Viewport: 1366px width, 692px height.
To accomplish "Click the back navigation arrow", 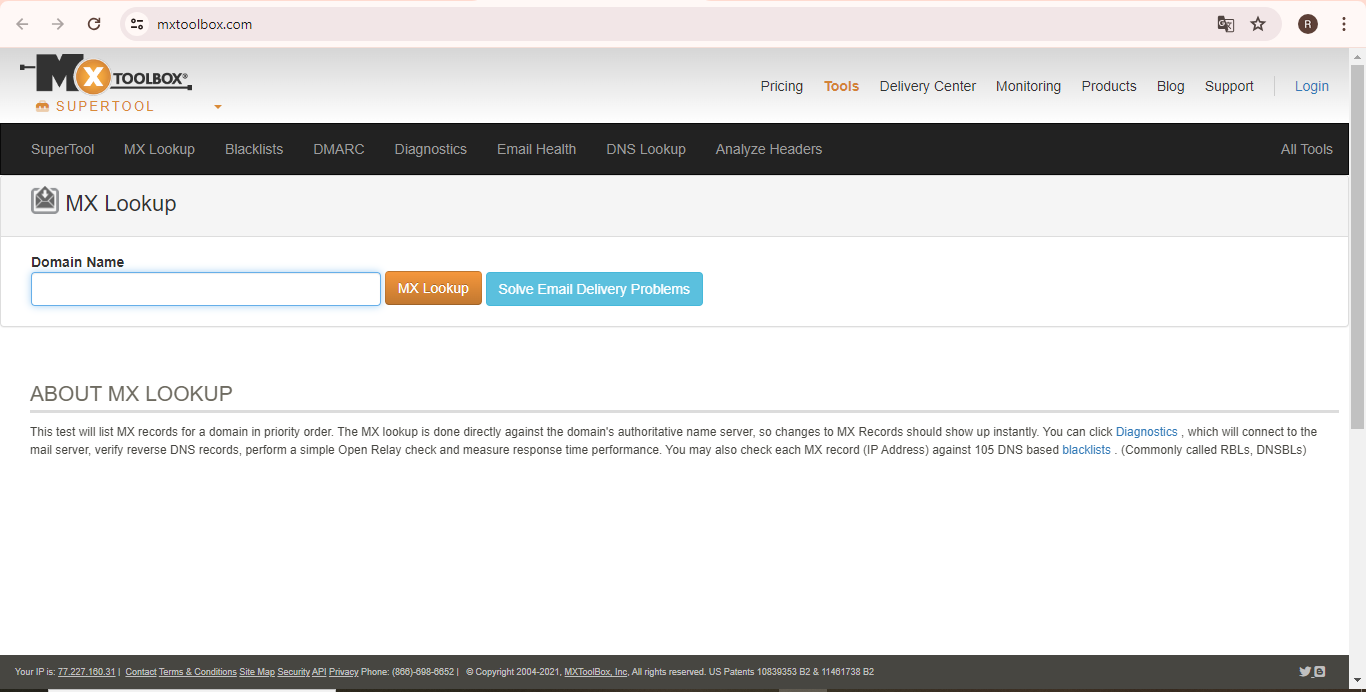I will [22, 24].
